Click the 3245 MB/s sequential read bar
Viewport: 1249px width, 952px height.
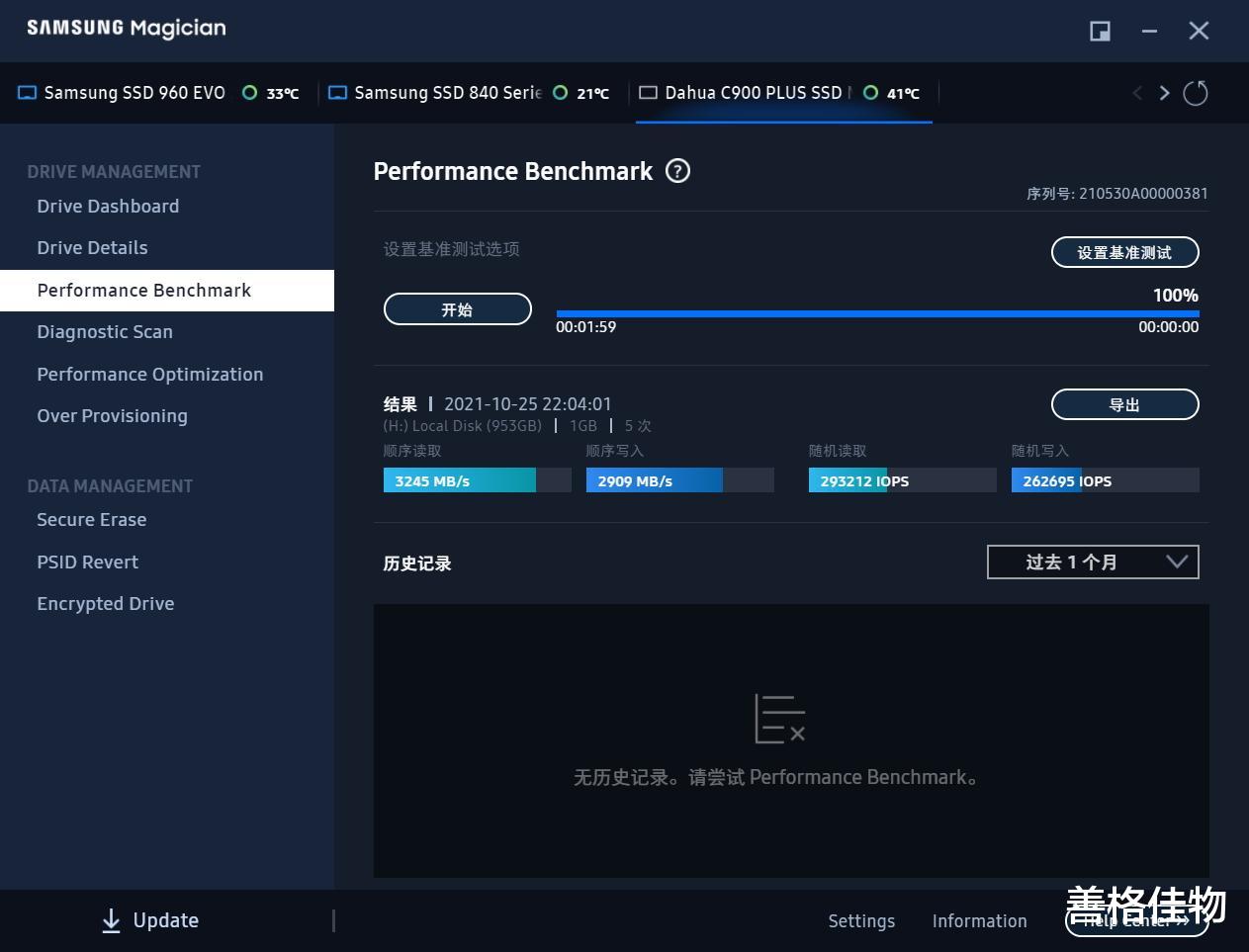pyautogui.click(x=477, y=480)
